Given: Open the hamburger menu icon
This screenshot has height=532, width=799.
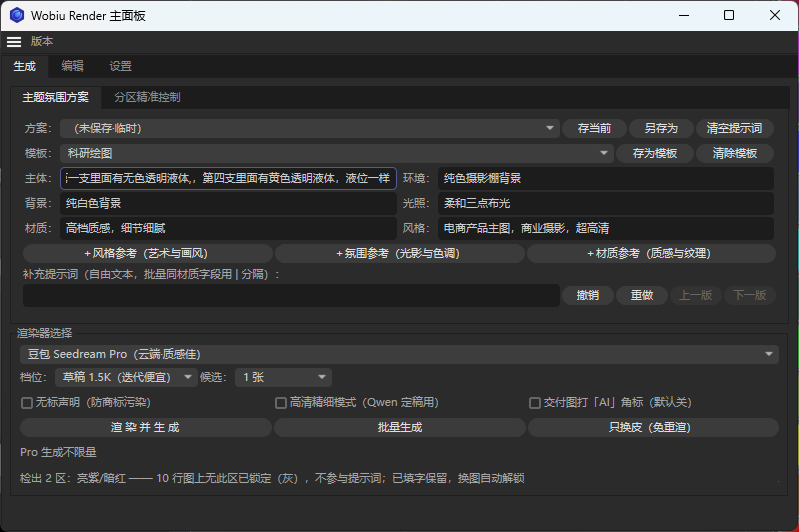Looking at the screenshot, I should coord(14,42).
